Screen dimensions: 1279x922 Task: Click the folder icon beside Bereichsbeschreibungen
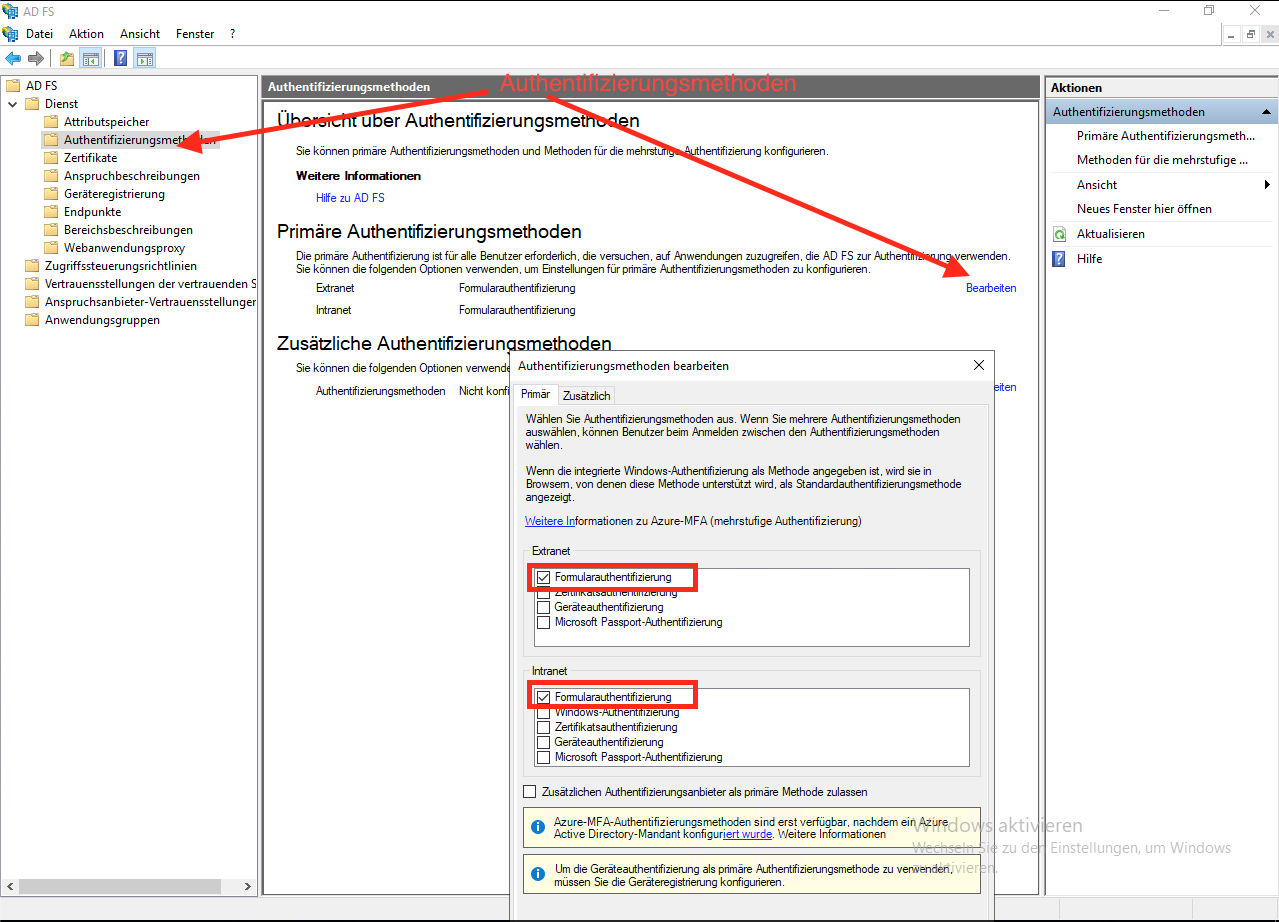click(x=51, y=230)
